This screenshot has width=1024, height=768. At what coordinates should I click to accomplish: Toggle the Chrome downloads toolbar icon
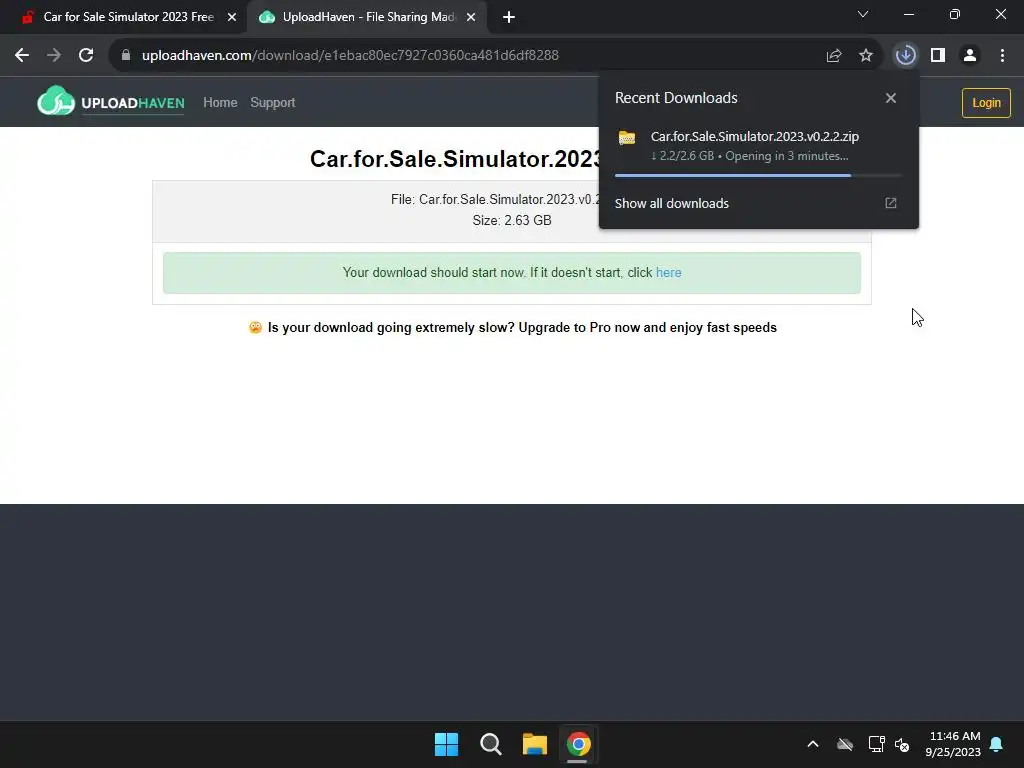click(906, 56)
